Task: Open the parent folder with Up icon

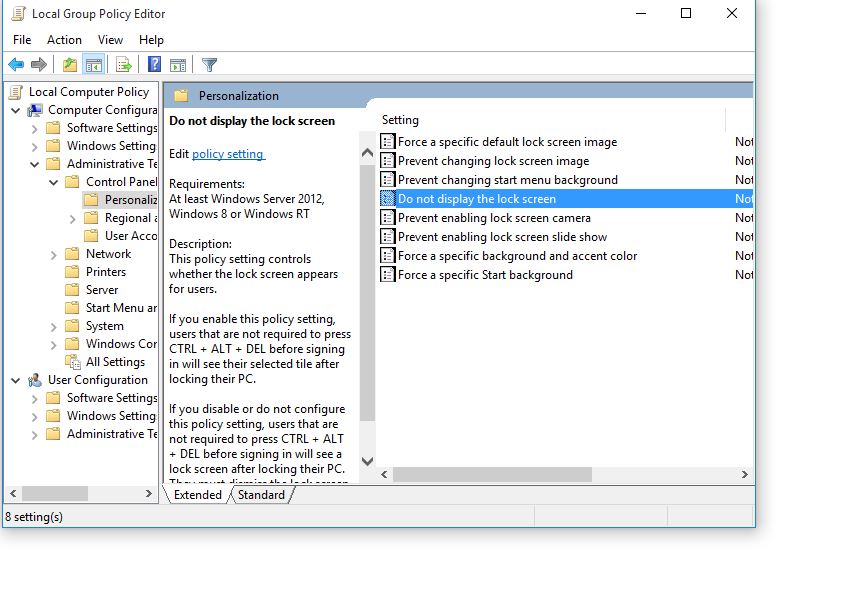Action: pos(68,64)
